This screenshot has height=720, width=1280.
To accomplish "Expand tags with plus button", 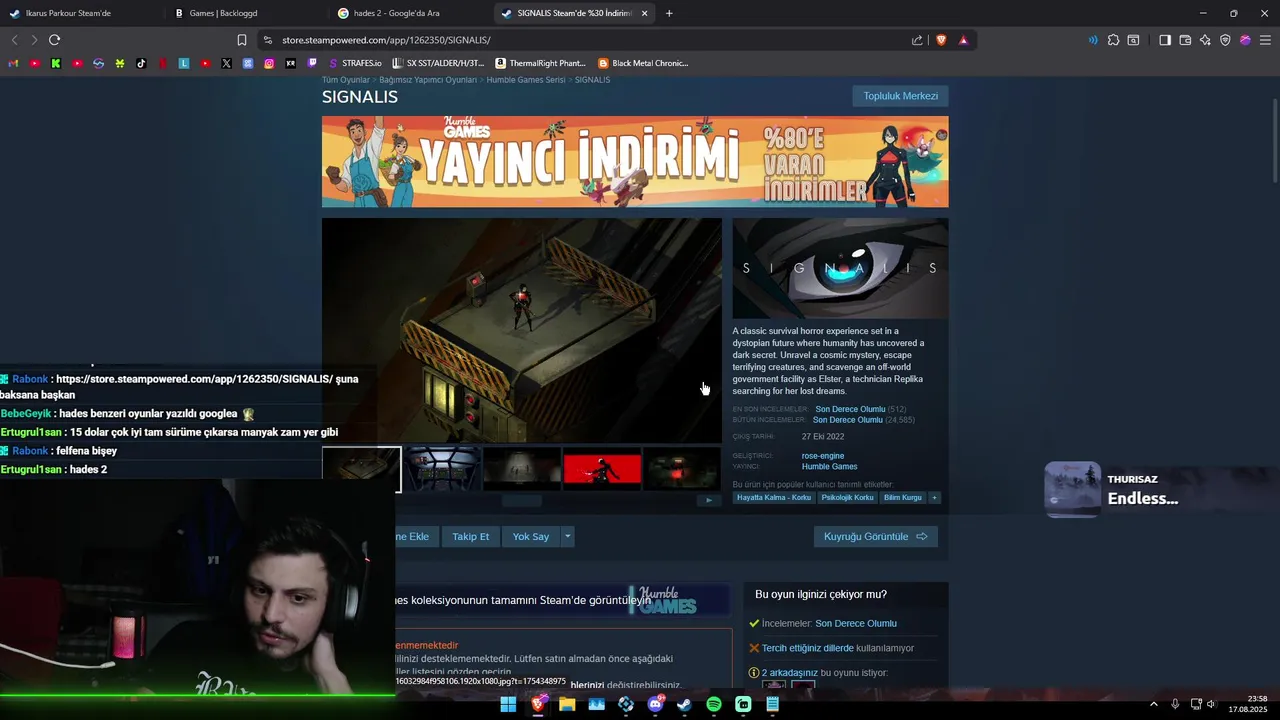I will [935, 497].
